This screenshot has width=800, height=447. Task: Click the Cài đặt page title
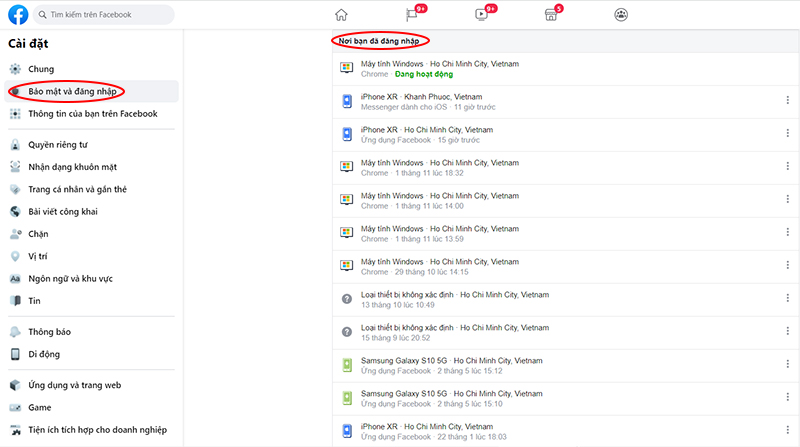tap(28, 44)
